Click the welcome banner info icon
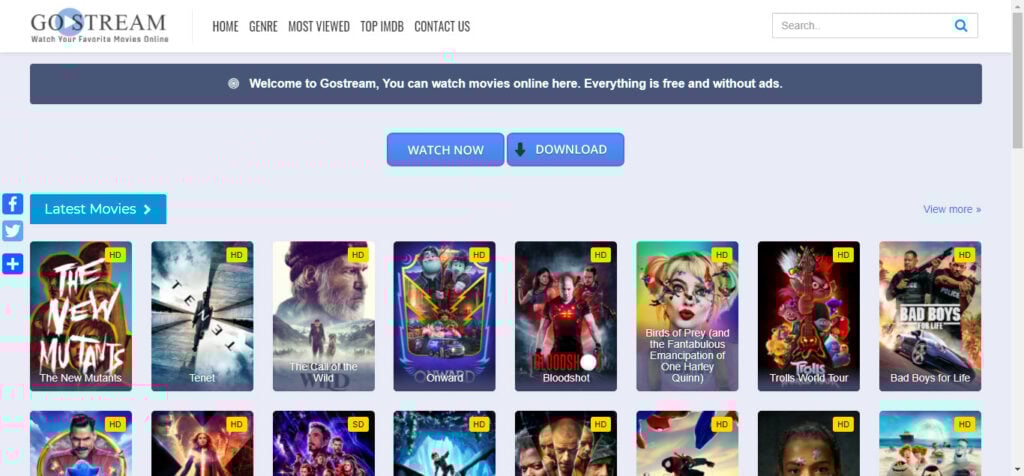The height and width of the screenshot is (476, 1024). [234, 84]
